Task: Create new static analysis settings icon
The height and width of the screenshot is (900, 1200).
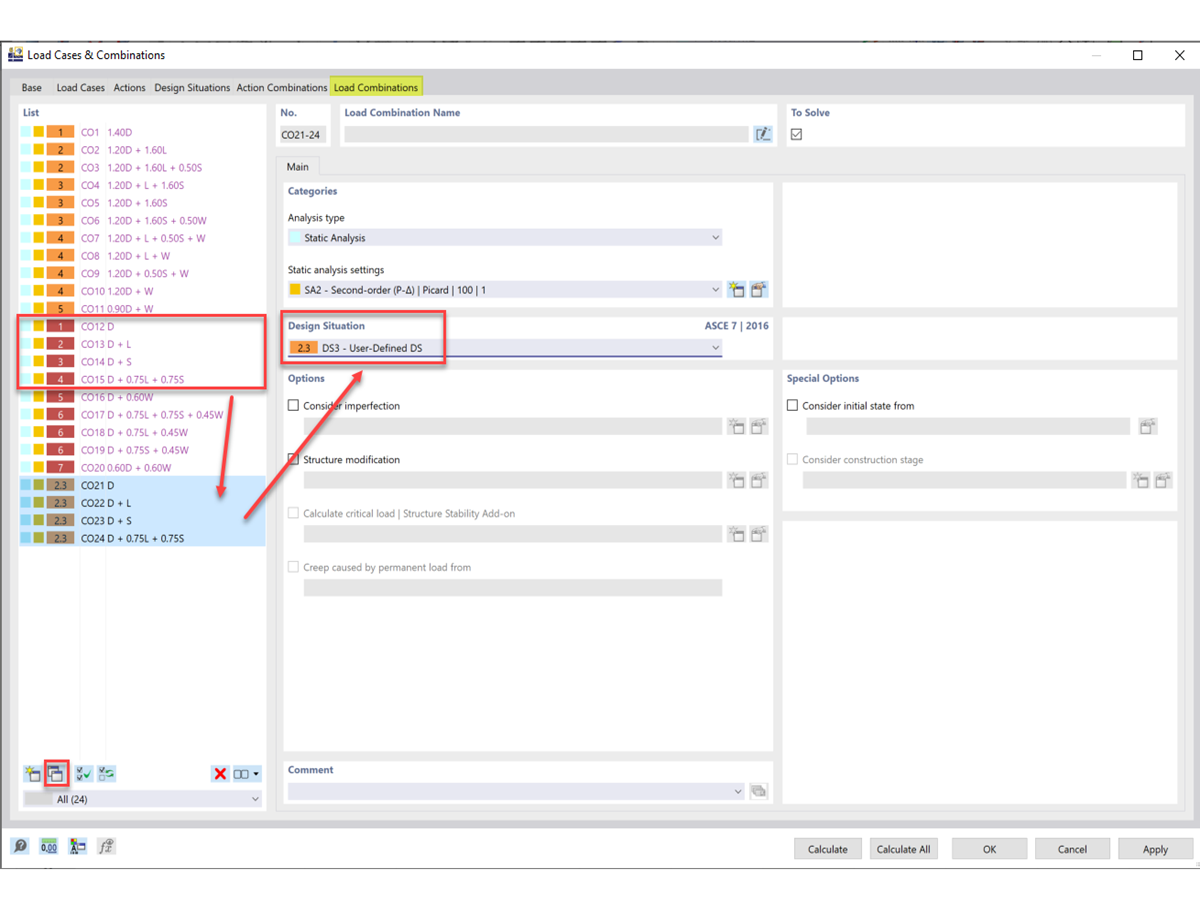Action: tap(736, 290)
